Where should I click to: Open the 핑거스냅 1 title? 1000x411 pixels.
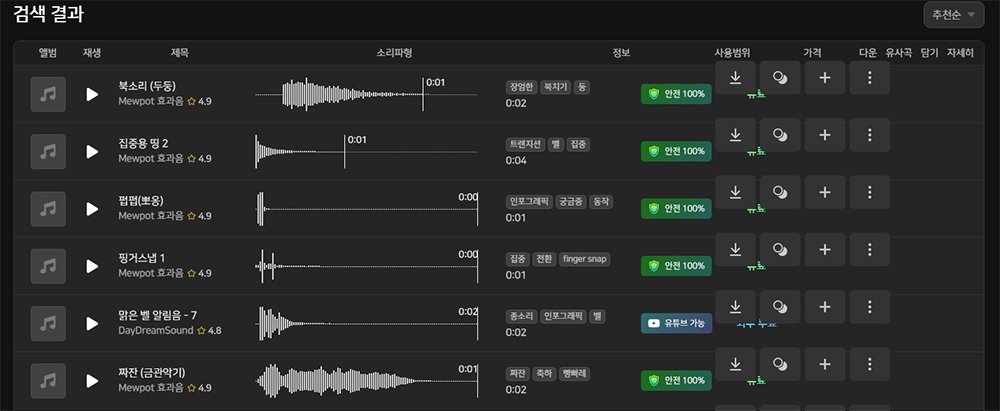[142, 258]
